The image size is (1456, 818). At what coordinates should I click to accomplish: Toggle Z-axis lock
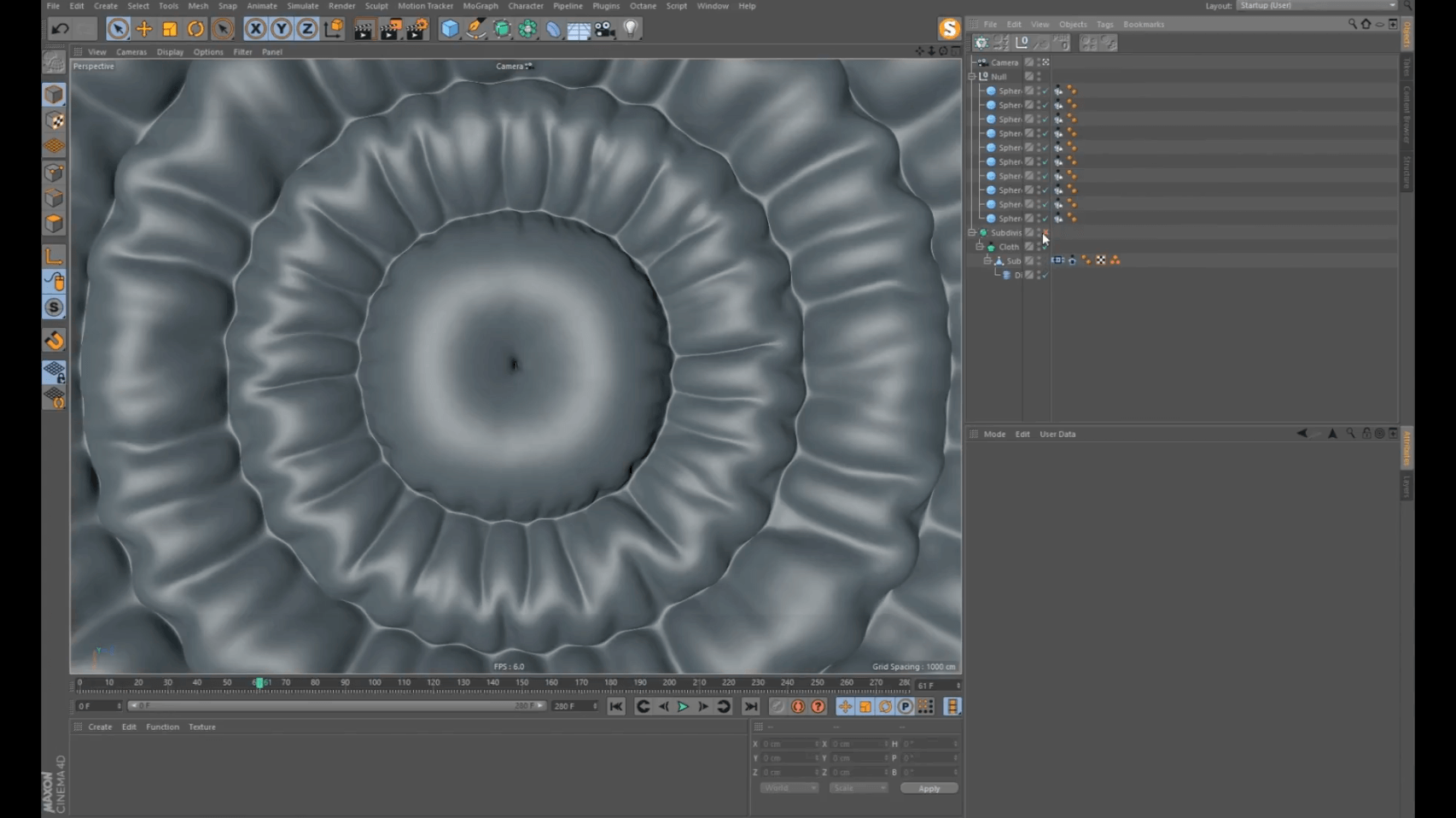tap(307, 29)
